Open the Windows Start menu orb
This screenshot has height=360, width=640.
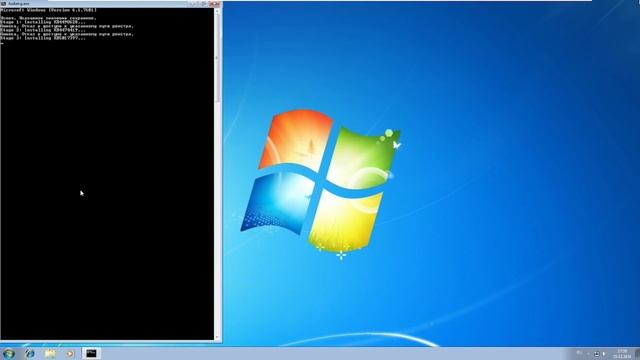(9, 353)
